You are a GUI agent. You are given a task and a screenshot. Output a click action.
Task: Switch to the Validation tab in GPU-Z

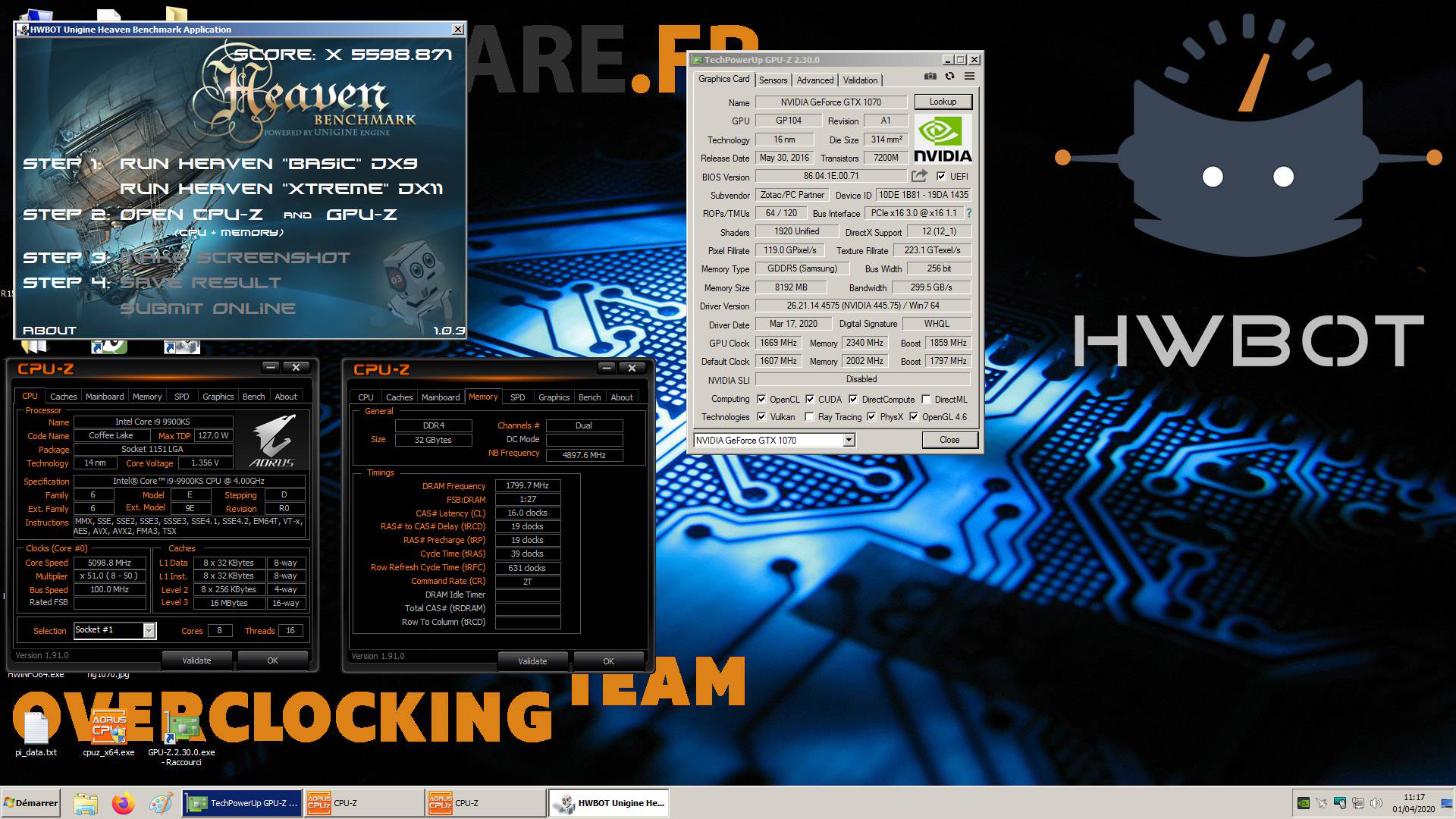[860, 80]
